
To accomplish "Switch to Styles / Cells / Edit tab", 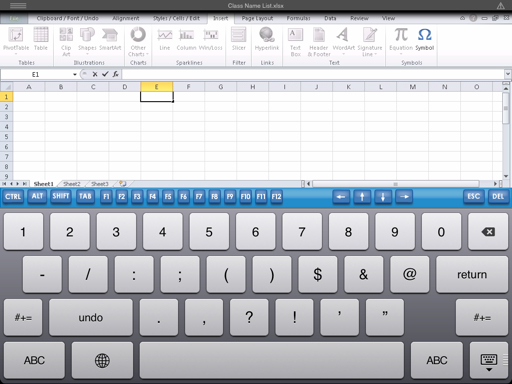I will click(x=176, y=18).
